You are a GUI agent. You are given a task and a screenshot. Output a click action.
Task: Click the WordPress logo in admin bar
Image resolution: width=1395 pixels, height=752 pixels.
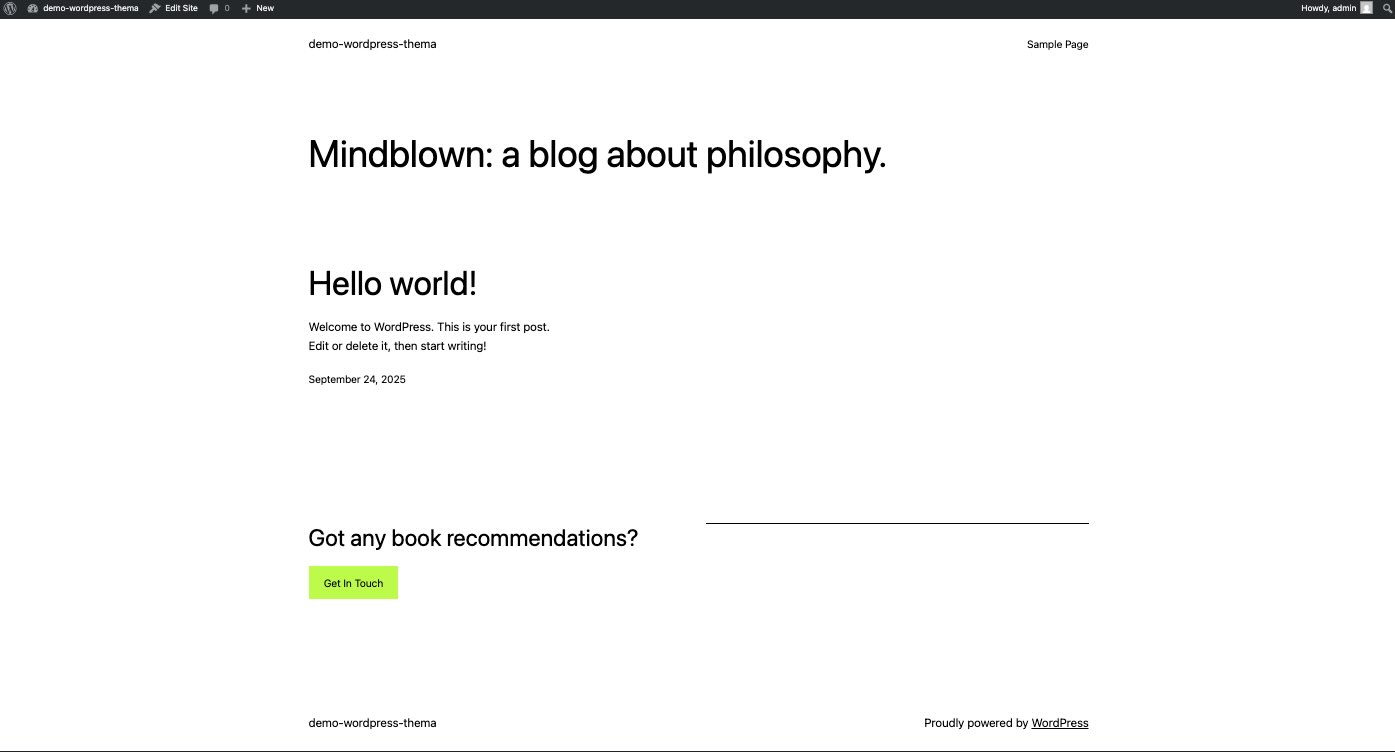coord(10,8)
